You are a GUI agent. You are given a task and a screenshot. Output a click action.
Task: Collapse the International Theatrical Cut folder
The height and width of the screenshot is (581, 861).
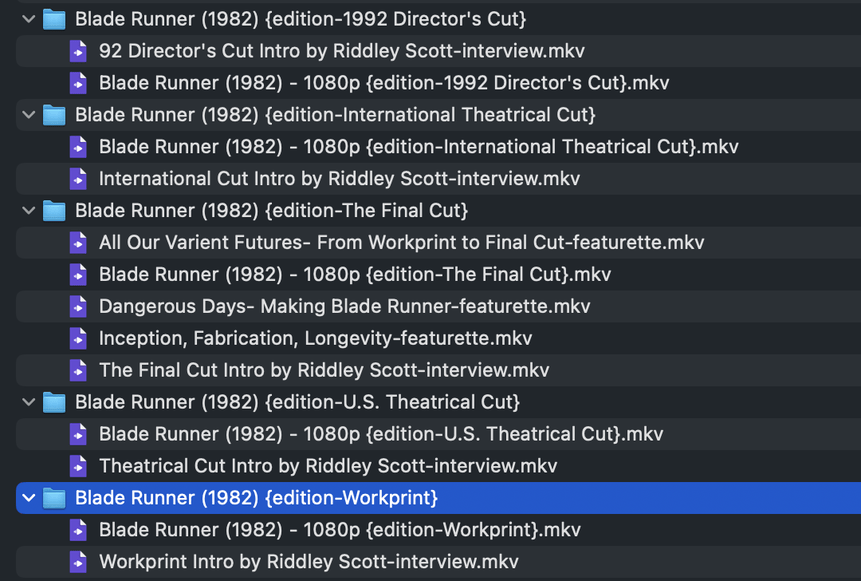tap(29, 115)
